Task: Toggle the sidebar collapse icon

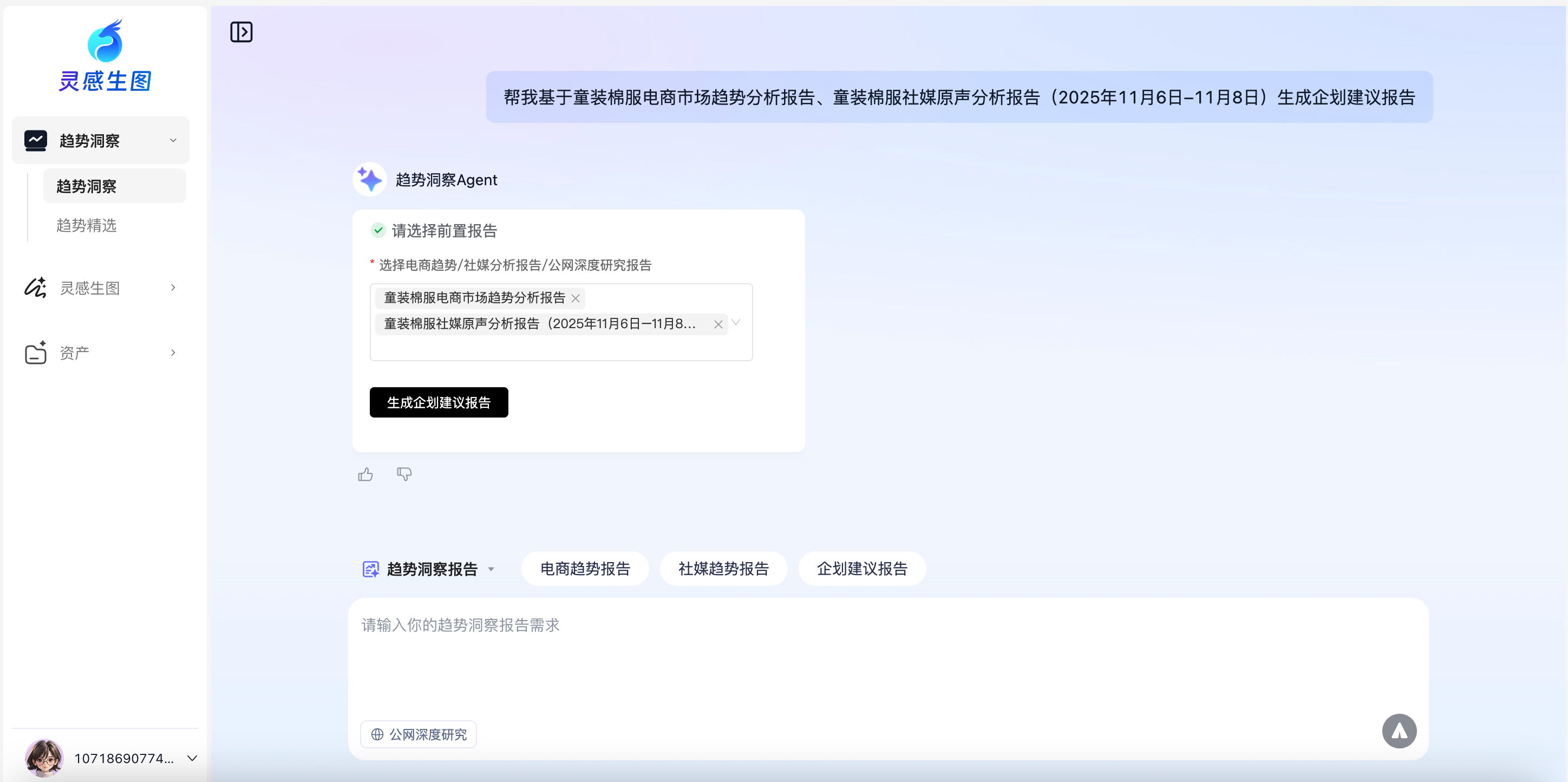Action: 241,31
